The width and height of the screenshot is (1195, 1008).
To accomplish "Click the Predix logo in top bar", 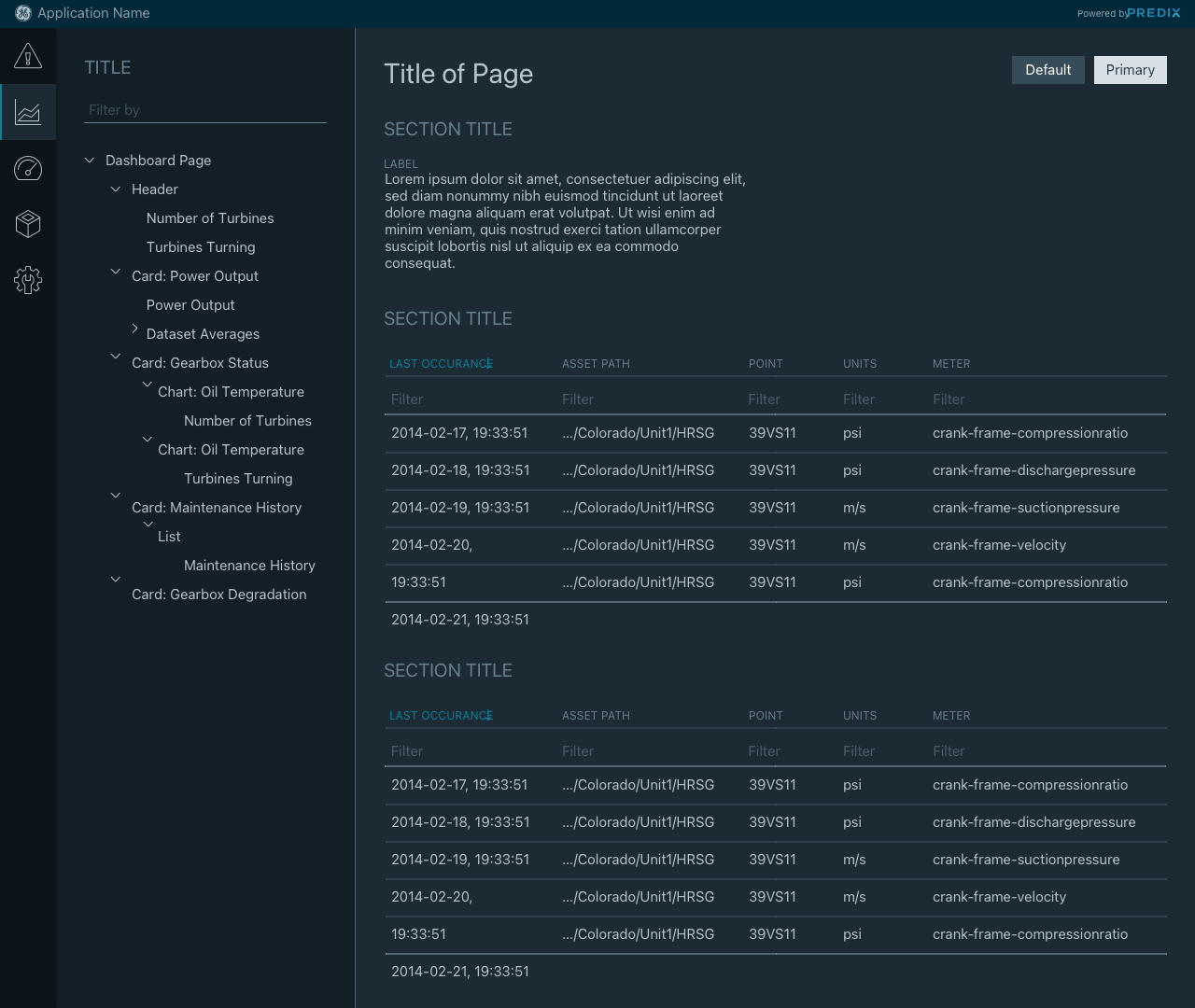I will point(1153,13).
